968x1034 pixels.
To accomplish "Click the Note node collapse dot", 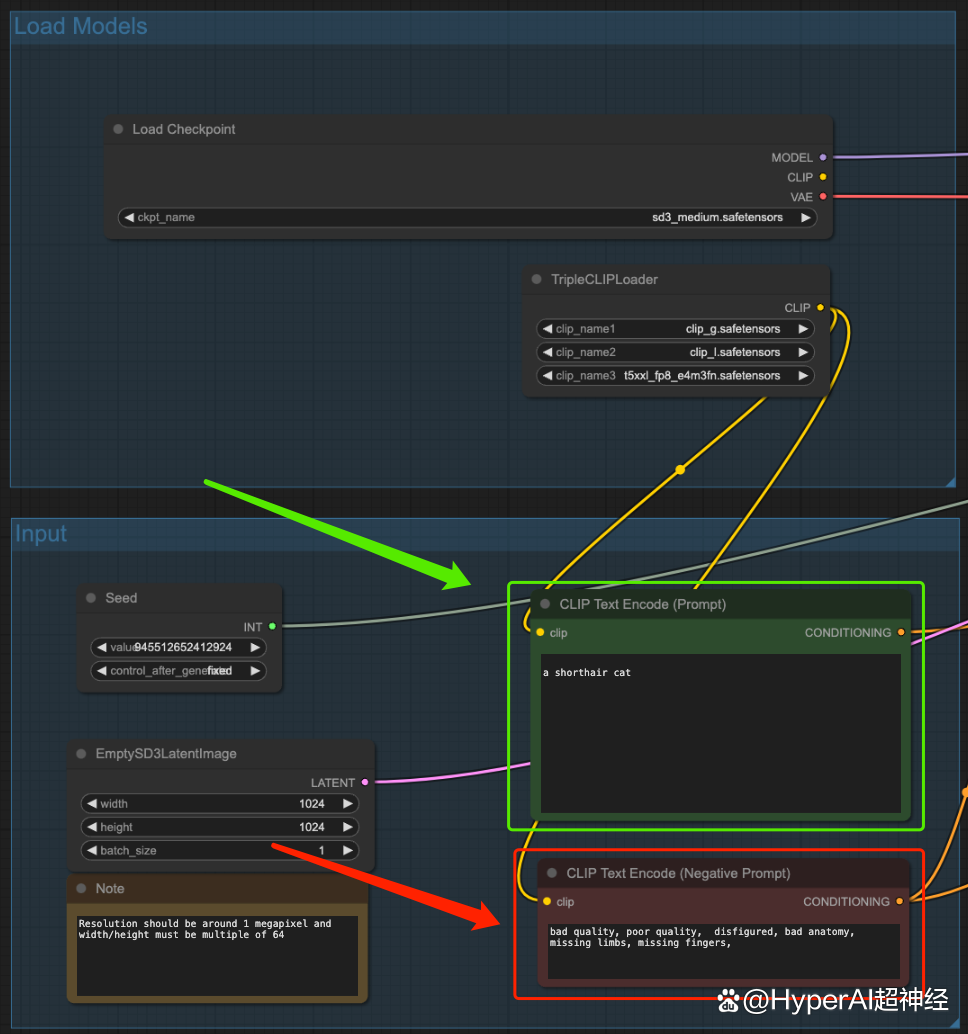I will [x=81, y=888].
